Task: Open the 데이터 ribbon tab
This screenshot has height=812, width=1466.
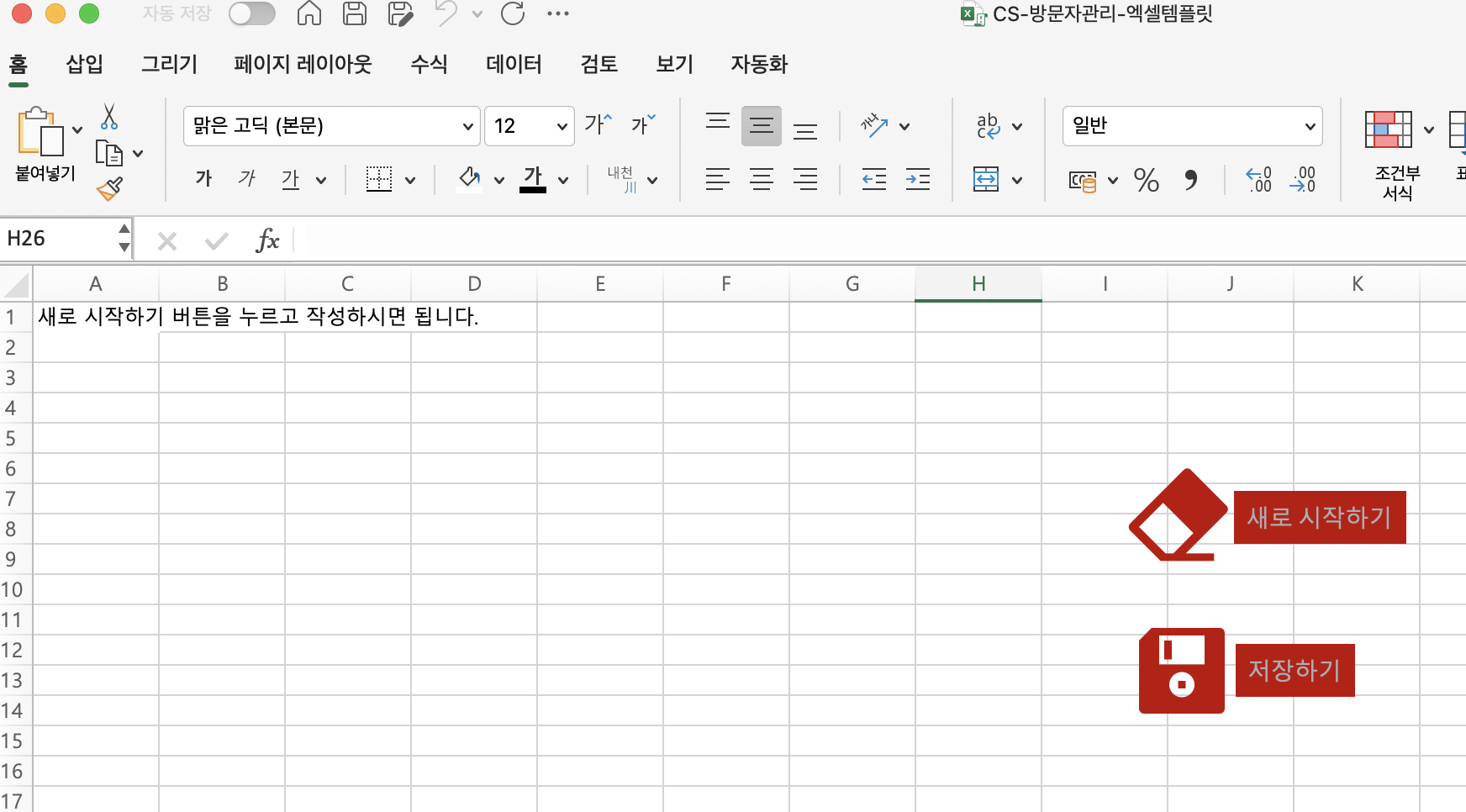Action: point(514,64)
